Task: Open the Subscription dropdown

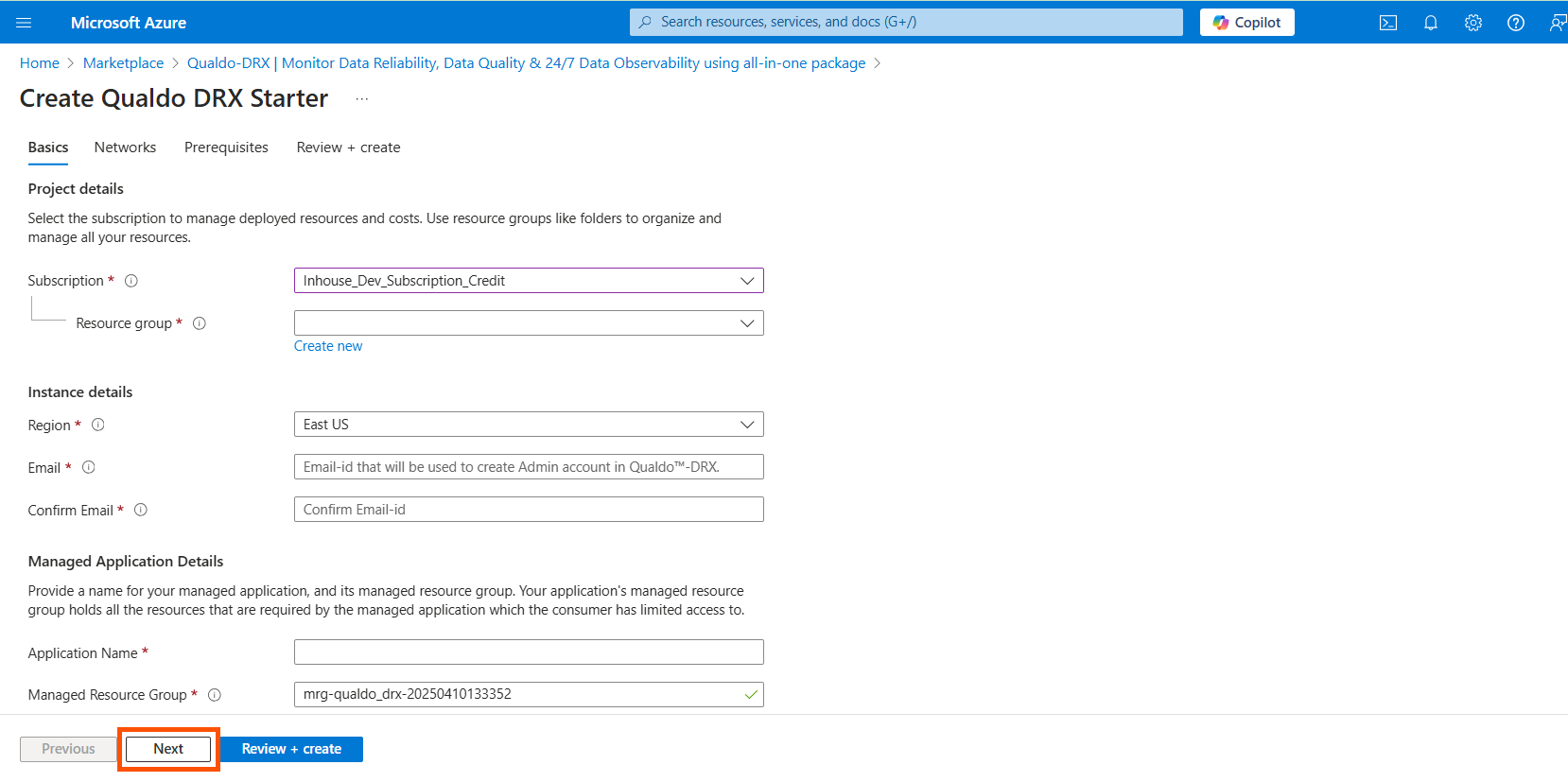Action: tap(529, 281)
